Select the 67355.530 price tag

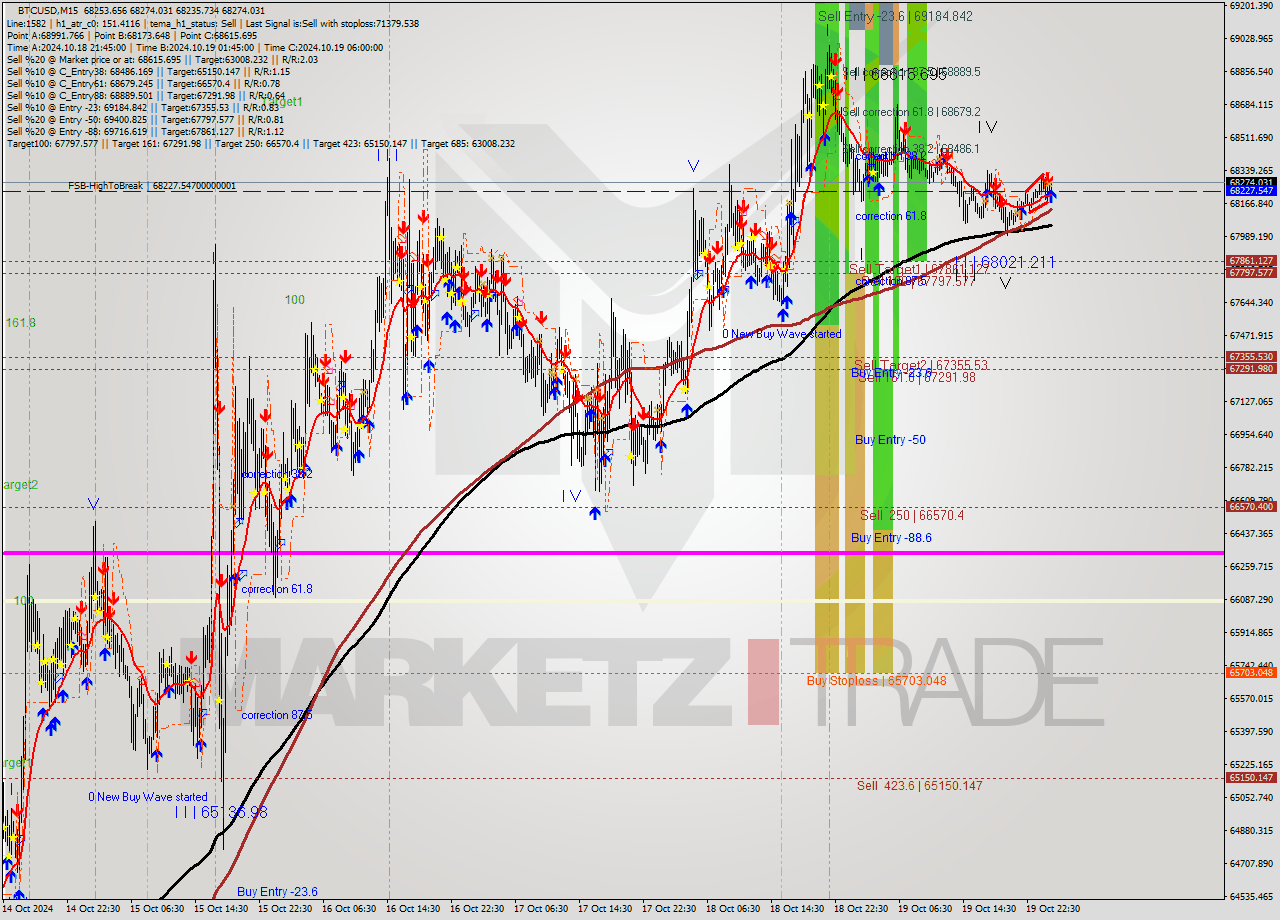pyautogui.click(x=1251, y=357)
